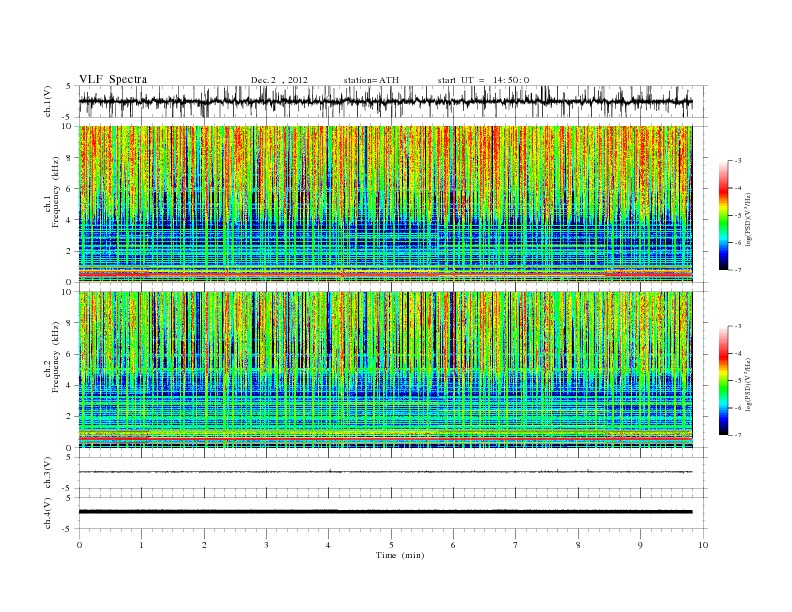Click the "6" minute tick label
Screen dimensions: 792x612
pos(453,545)
